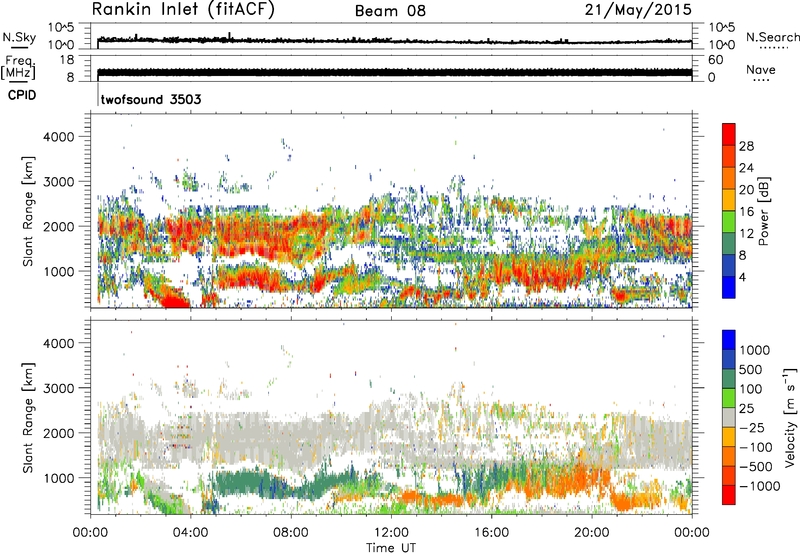Click the 16 dB tick on Power colorbar
Screen dimensions: 800x554
tap(746, 212)
